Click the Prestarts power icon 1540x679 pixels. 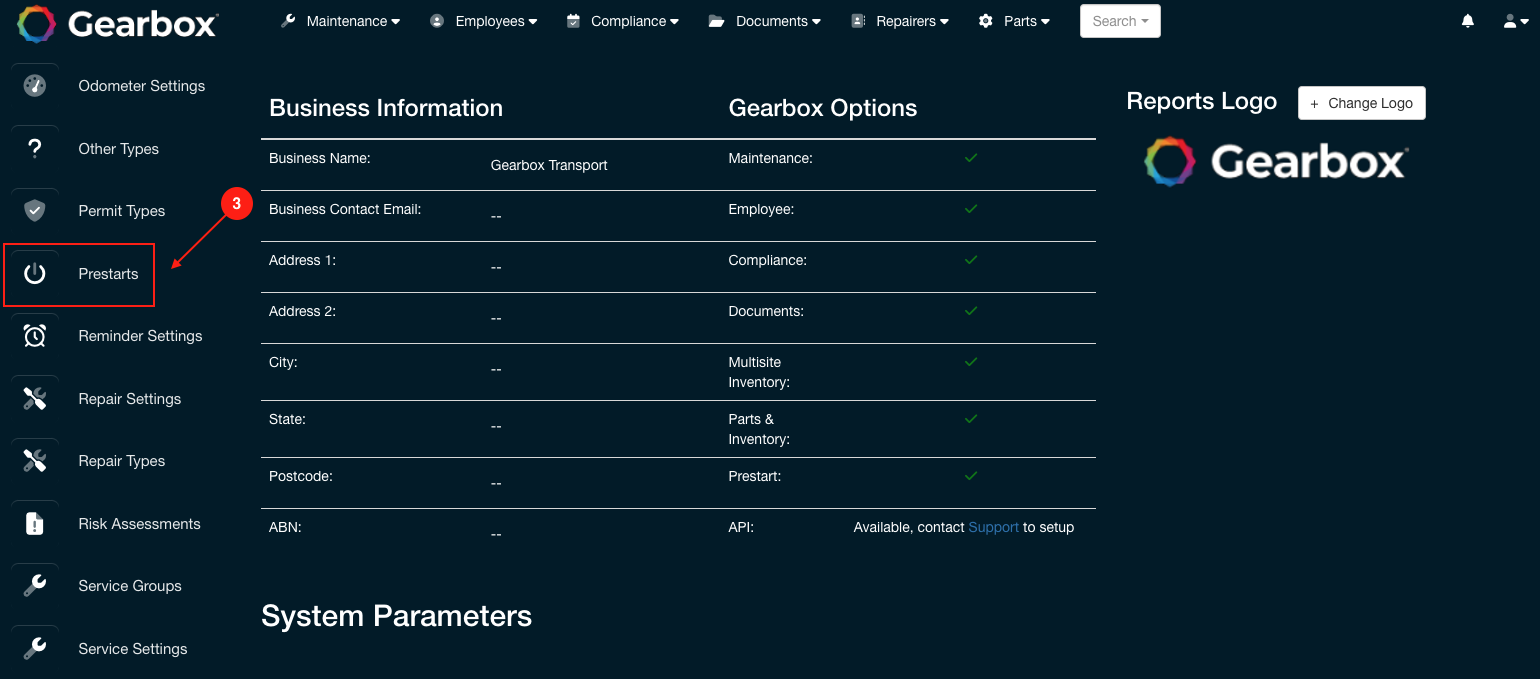point(35,274)
